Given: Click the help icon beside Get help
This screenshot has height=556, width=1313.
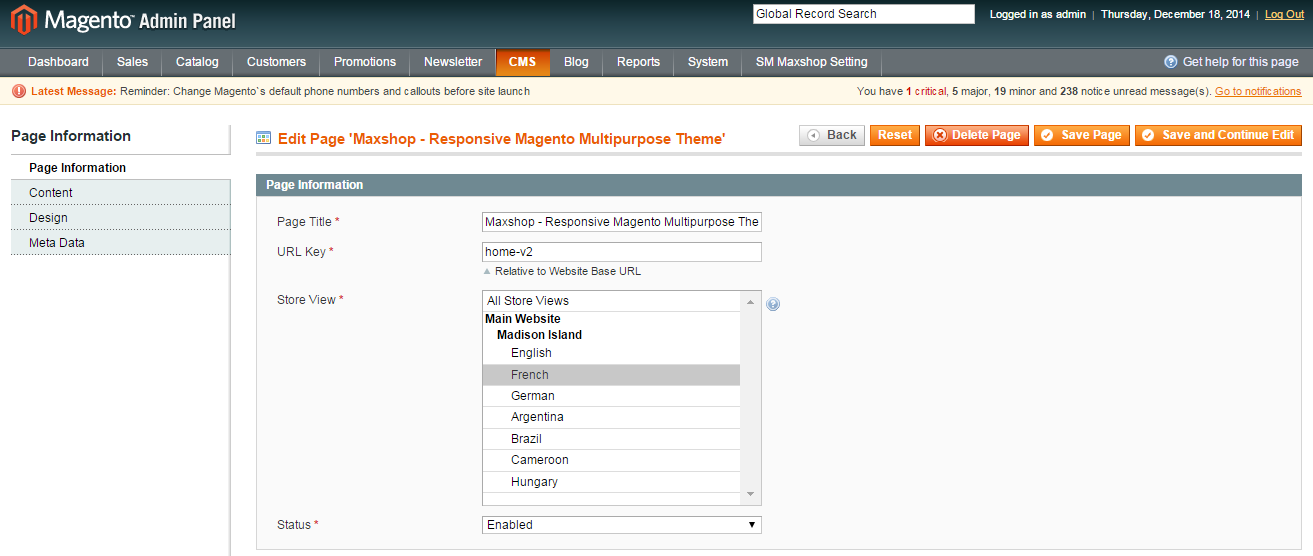Looking at the screenshot, I should pyautogui.click(x=1171, y=62).
